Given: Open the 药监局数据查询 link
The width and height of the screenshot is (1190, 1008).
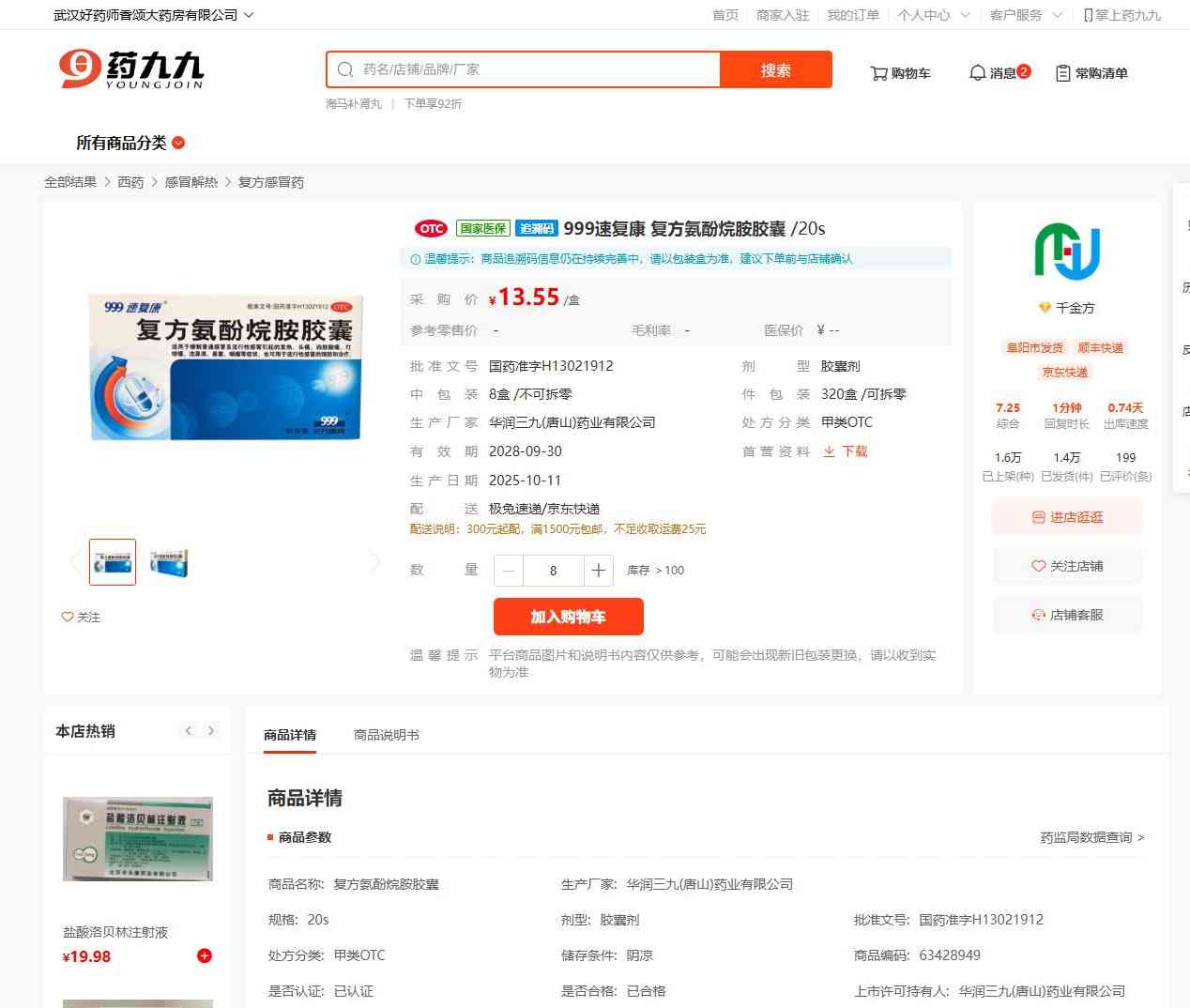Looking at the screenshot, I should coord(1091,837).
